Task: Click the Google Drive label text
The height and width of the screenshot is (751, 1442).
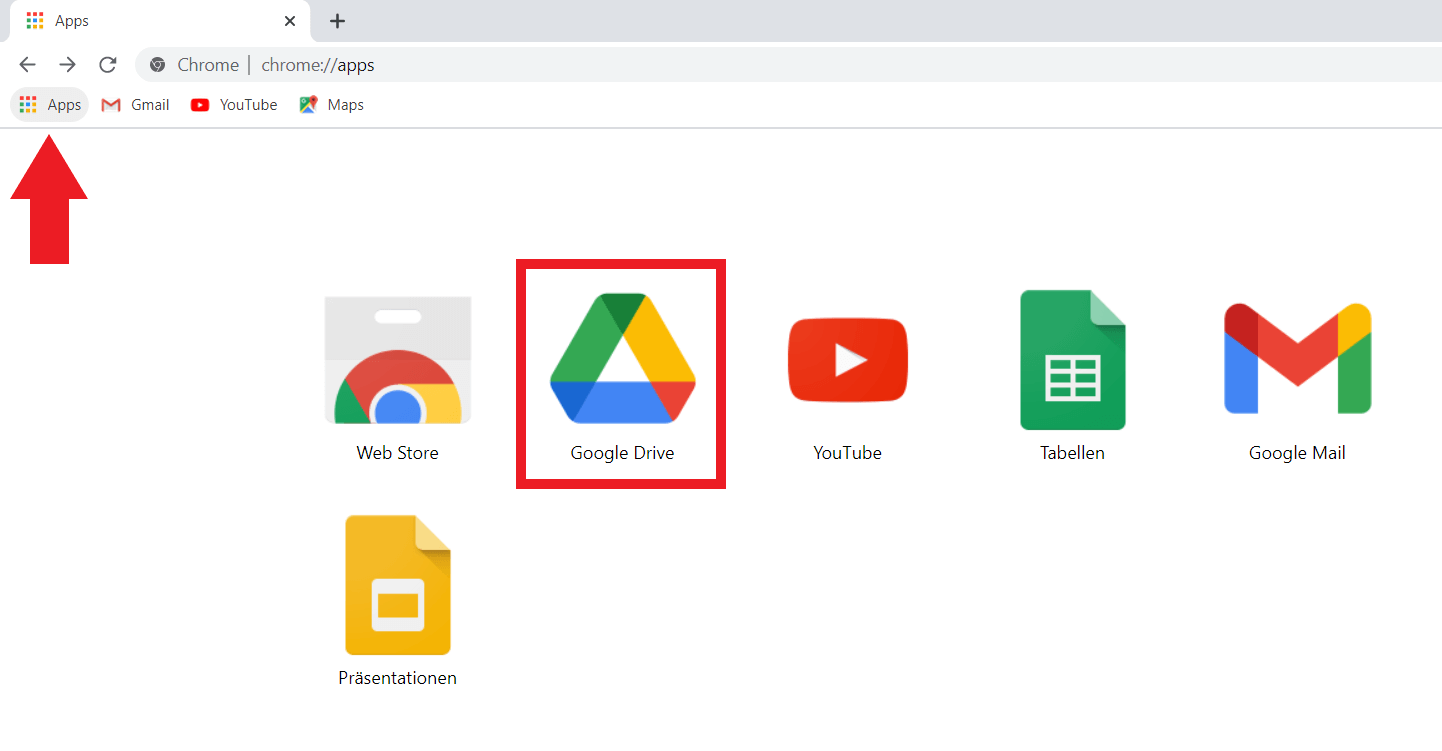Action: [x=622, y=453]
